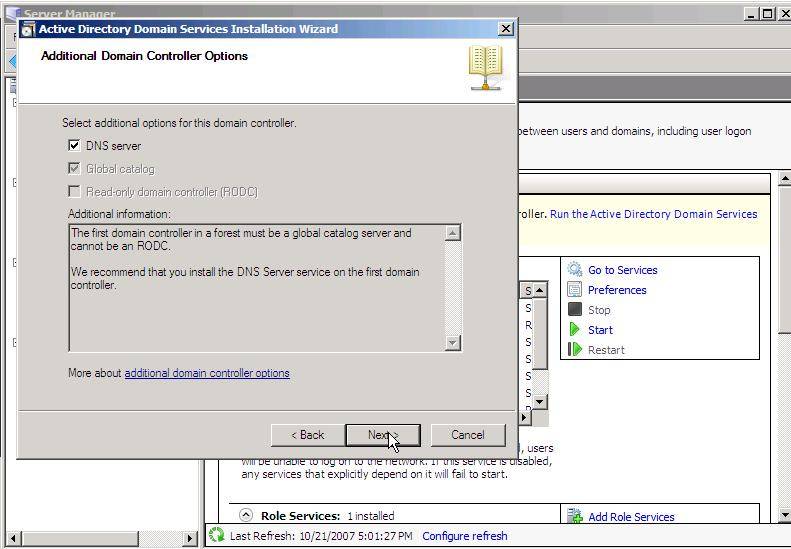Select Last Refresh timestamp text
Image resolution: width=791 pixels, height=549 pixels.
pyautogui.click(x=321, y=536)
